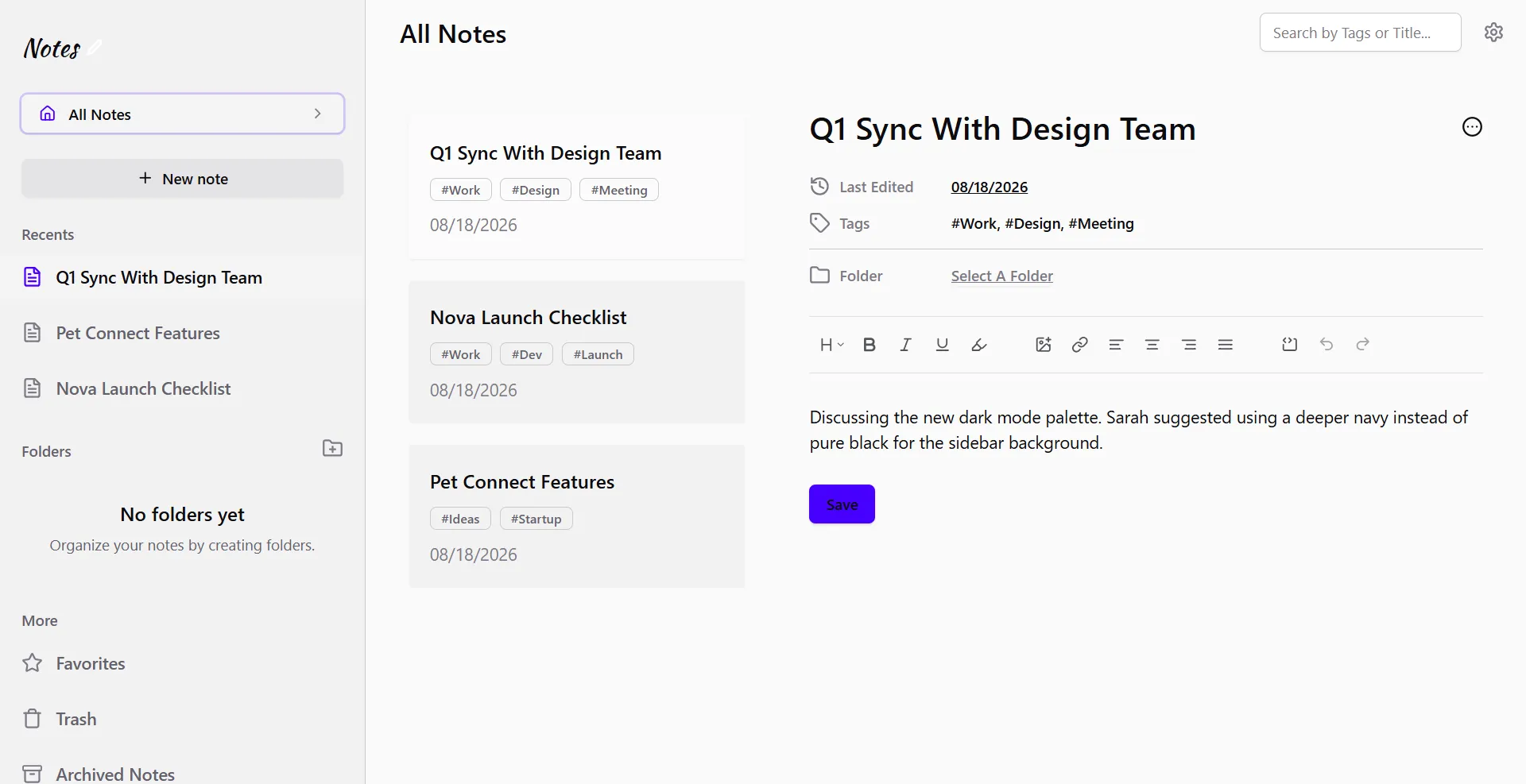Open Pet Connect Features in Recents

pos(183,333)
